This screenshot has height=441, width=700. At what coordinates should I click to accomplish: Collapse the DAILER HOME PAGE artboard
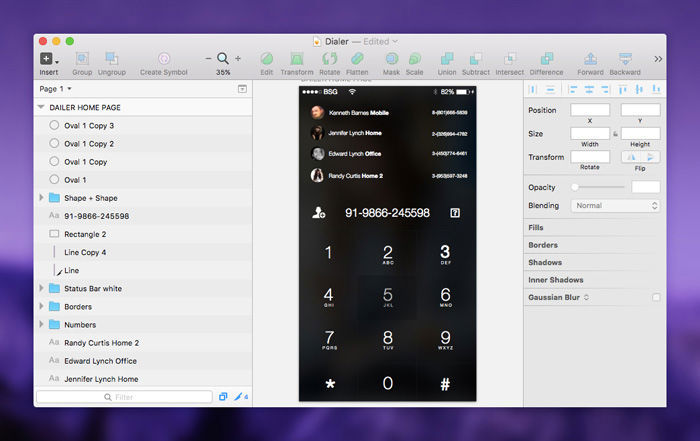click(x=41, y=107)
